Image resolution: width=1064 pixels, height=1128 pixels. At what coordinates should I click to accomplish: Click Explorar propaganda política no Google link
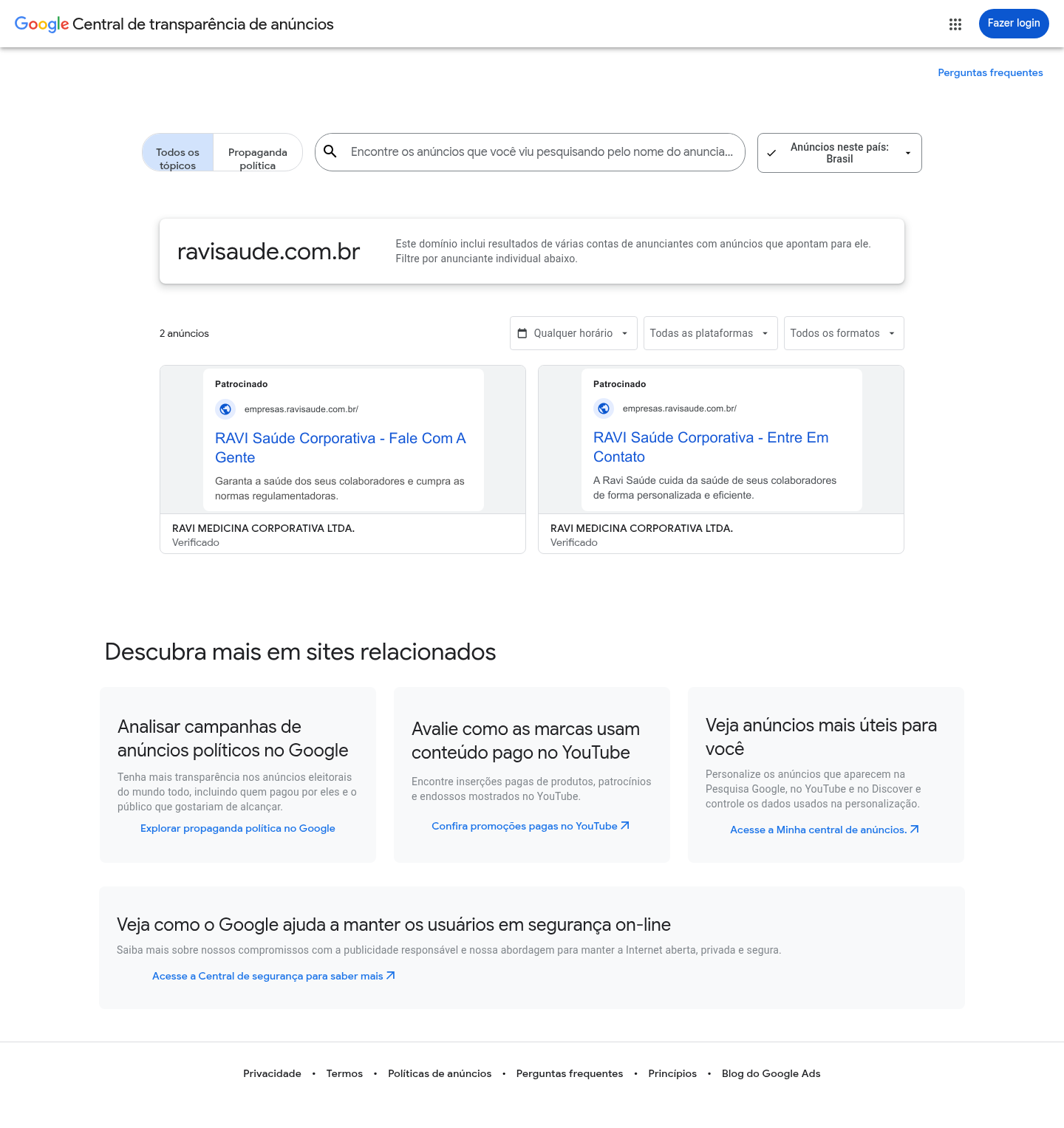pyautogui.click(x=238, y=828)
